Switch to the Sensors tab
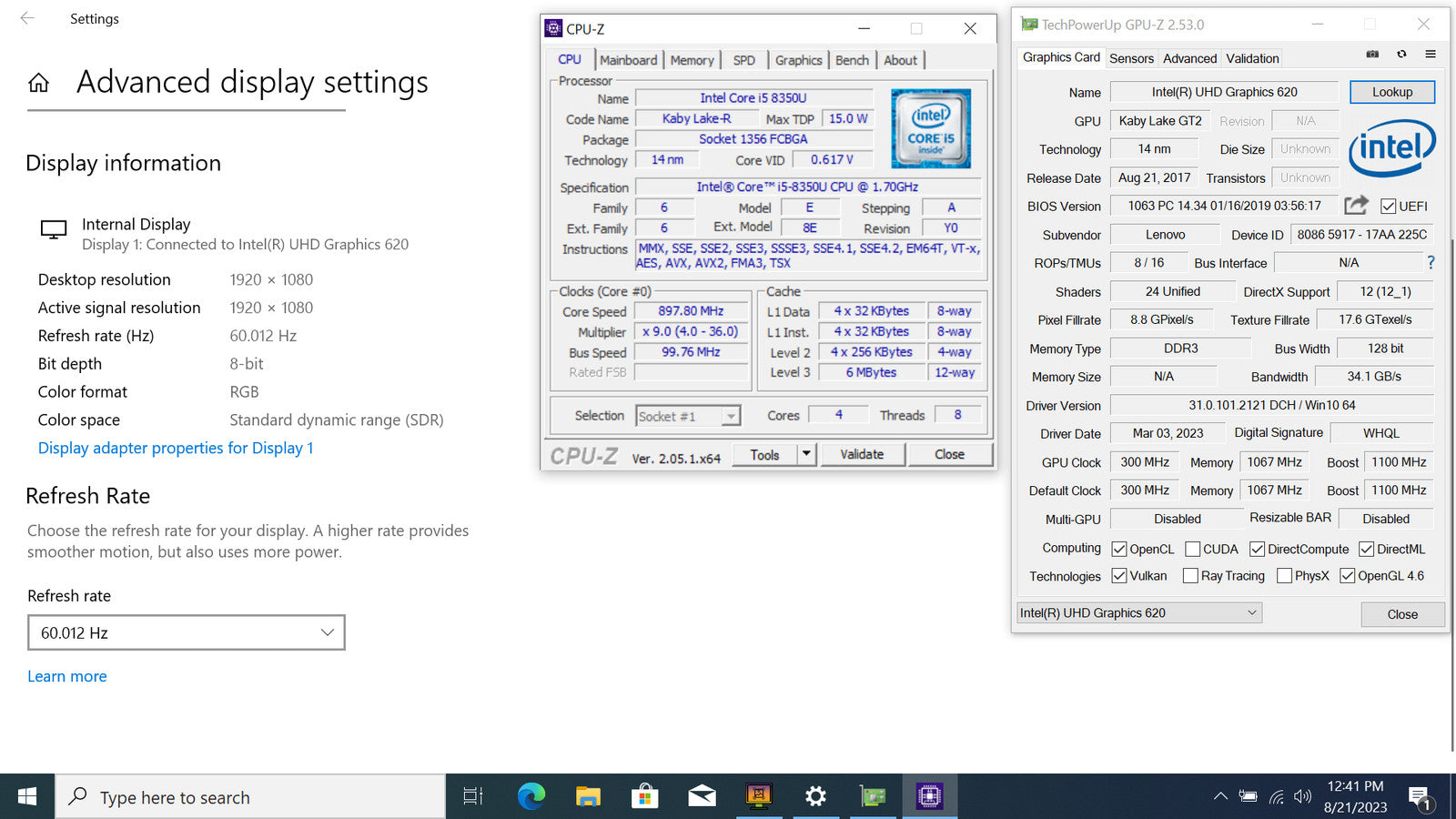This screenshot has width=1456, height=819. tap(1131, 58)
